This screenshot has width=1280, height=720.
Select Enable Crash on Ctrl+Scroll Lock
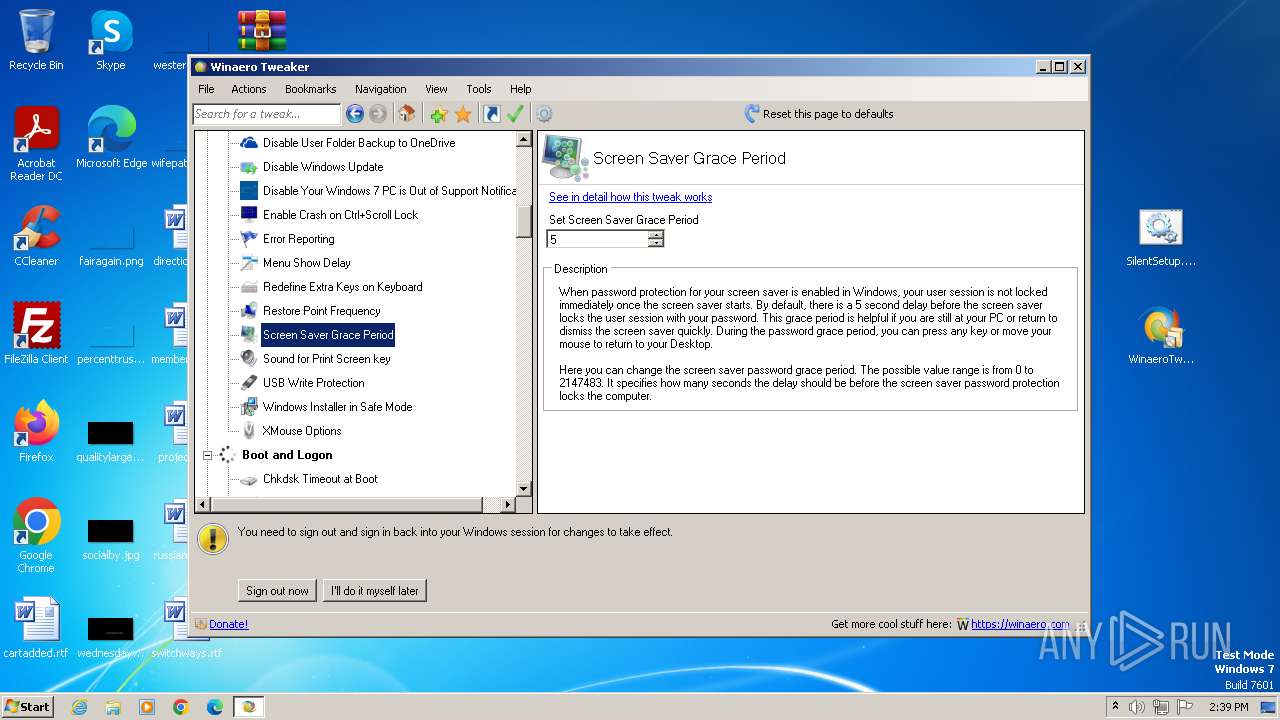coord(340,215)
